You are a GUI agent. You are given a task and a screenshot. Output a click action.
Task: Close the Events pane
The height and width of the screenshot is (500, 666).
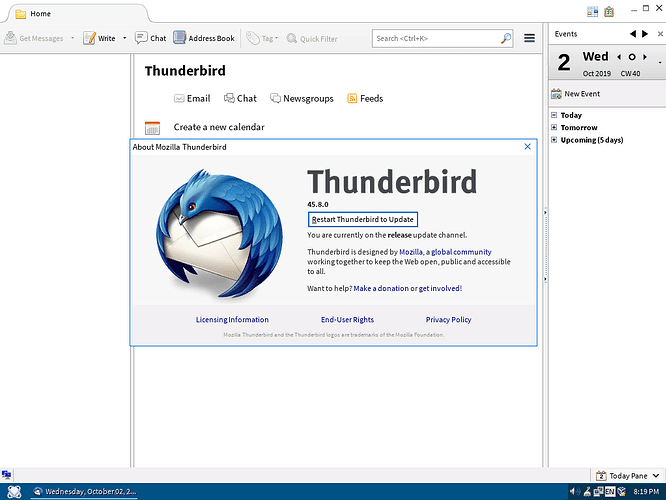point(660,34)
